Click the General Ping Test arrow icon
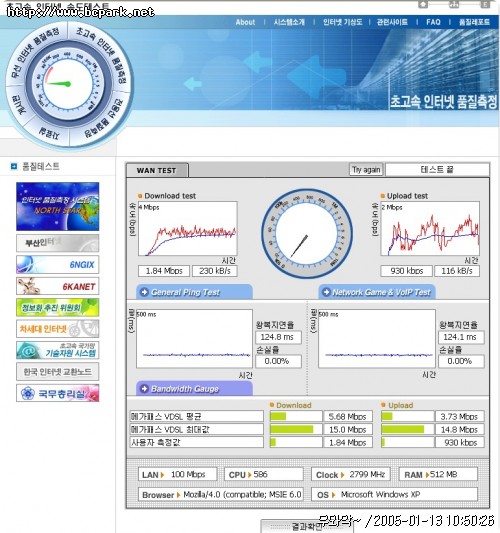This screenshot has height=533, width=500. (x=144, y=292)
